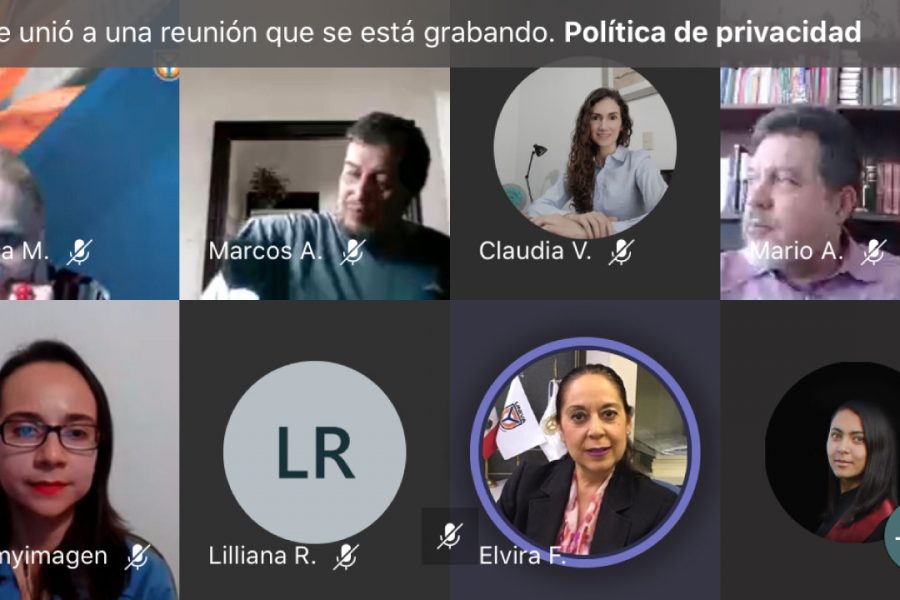Click Marcos A.'s video tile
This screenshot has height=600, width=900.
pos(315,183)
